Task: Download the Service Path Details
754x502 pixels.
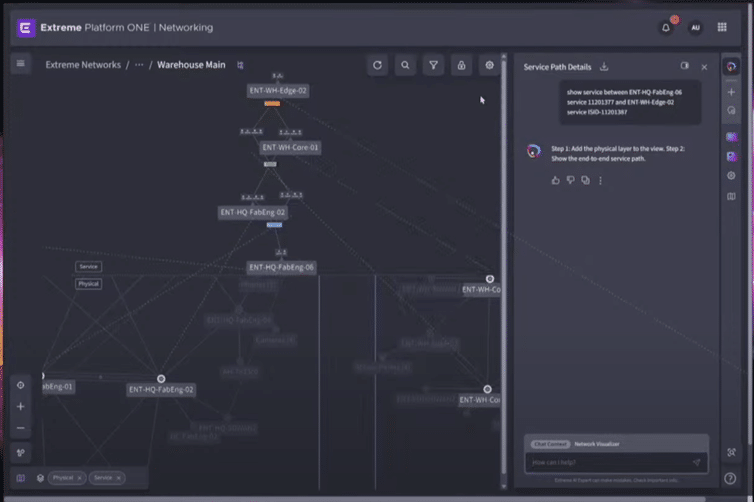Action: pyautogui.click(x=604, y=67)
